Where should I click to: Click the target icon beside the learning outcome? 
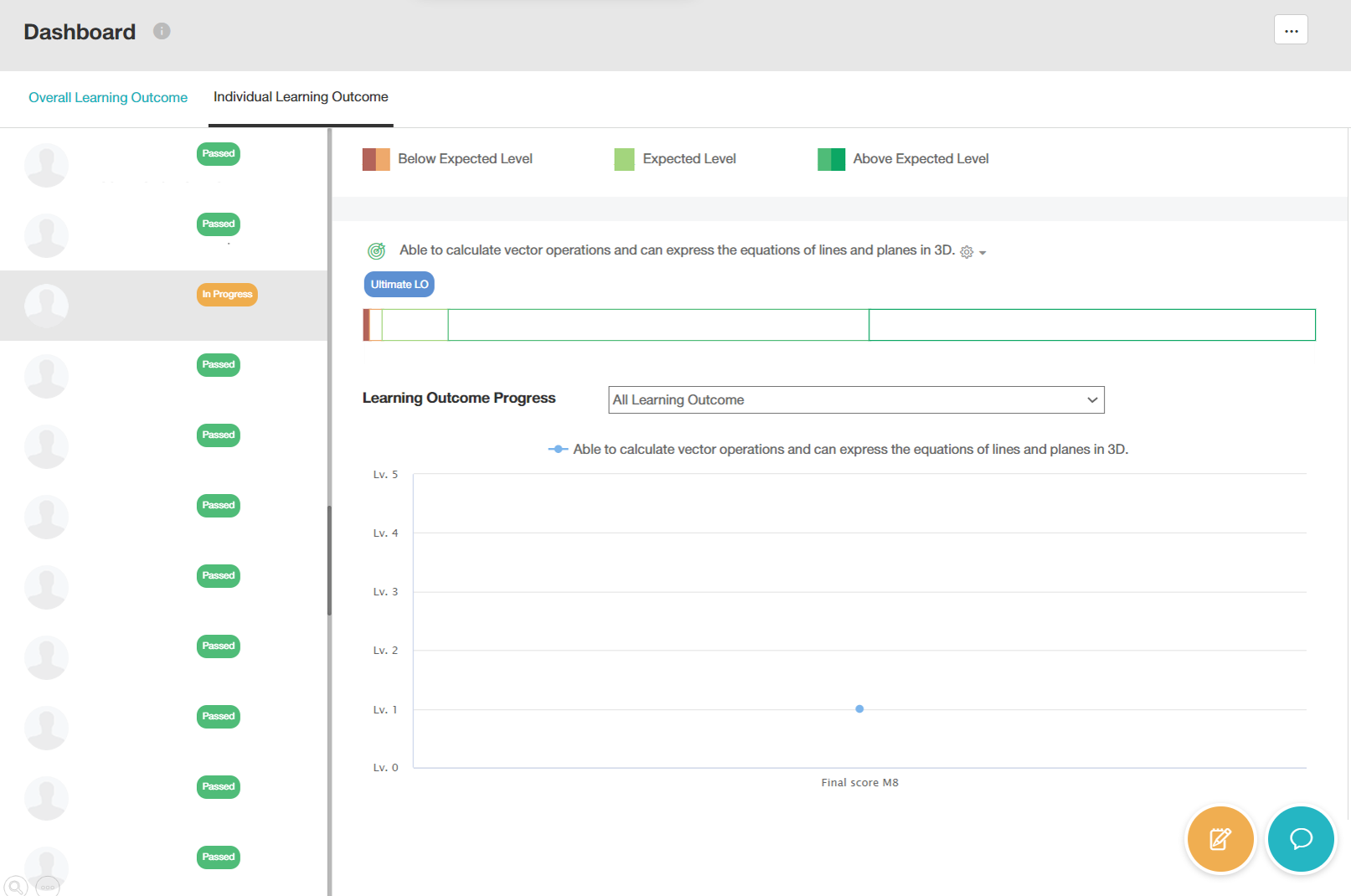[377, 250]
